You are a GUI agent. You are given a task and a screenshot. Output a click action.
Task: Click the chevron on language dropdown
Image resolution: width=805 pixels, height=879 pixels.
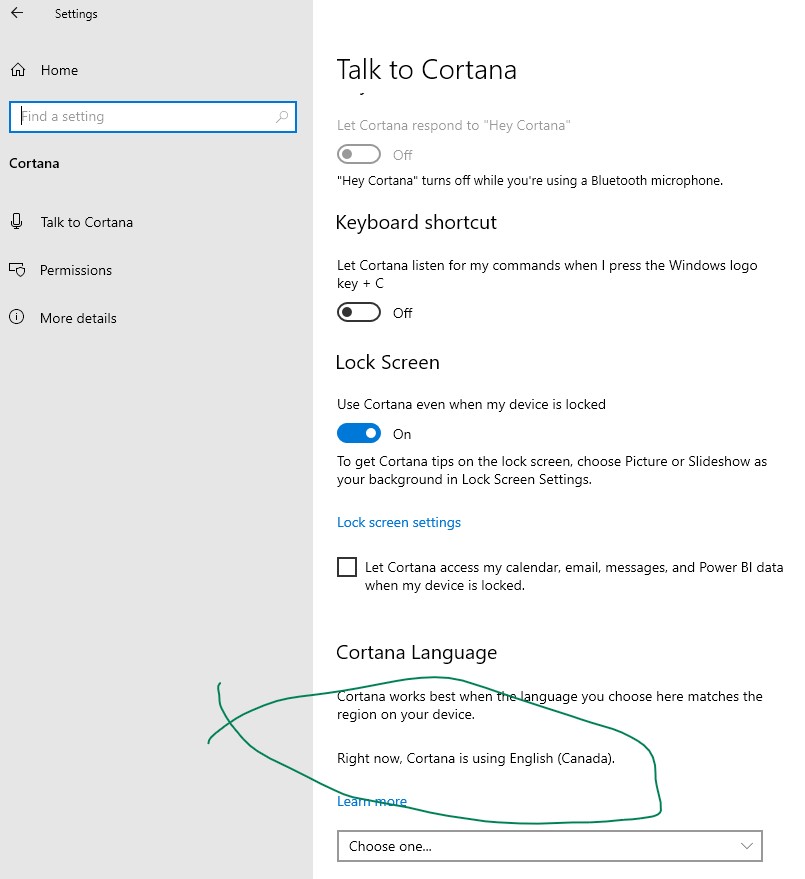(746, 846)
